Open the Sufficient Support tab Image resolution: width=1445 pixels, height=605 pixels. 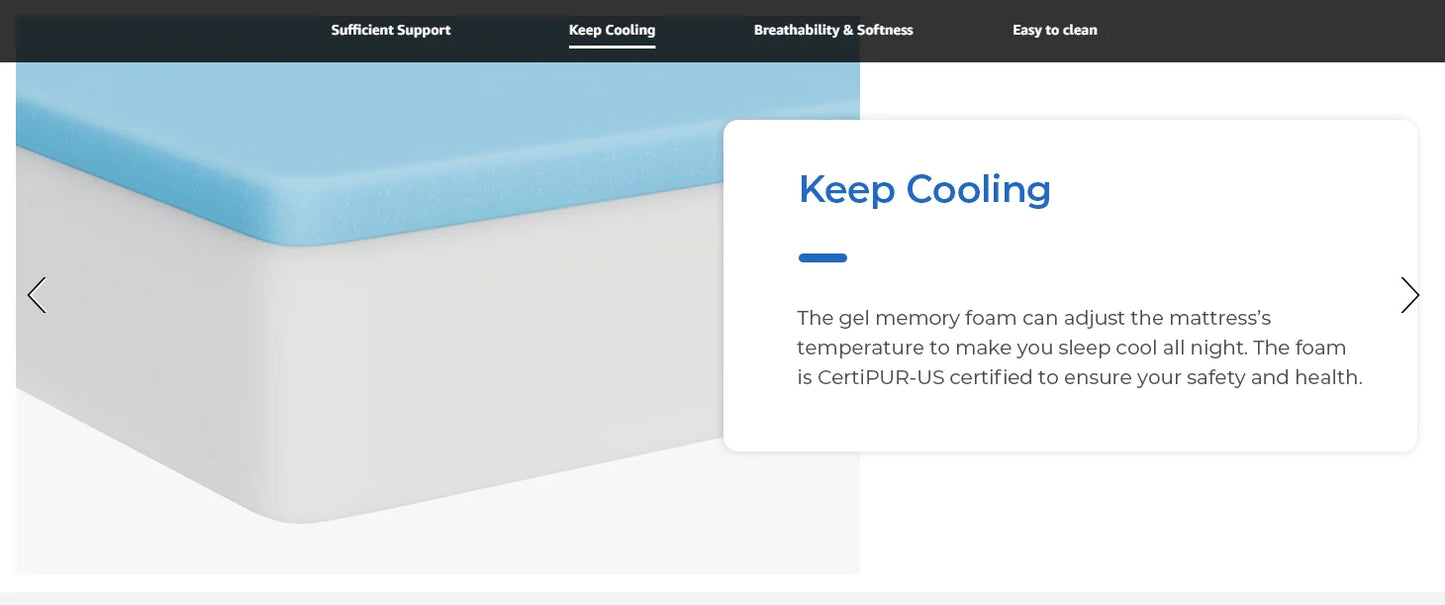point(391,30)
